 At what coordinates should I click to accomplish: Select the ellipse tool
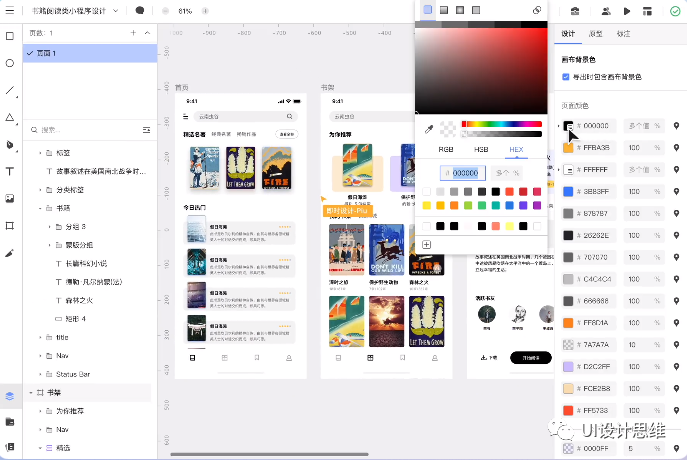(10, 63)
